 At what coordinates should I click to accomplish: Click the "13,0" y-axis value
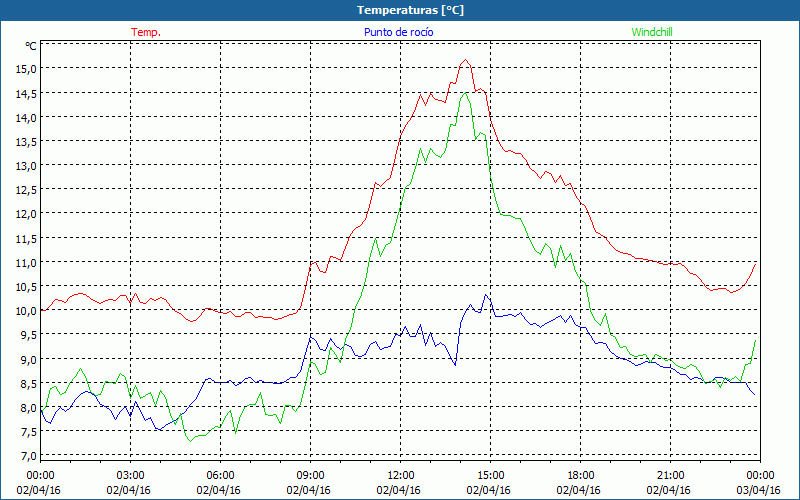(27, 166)
